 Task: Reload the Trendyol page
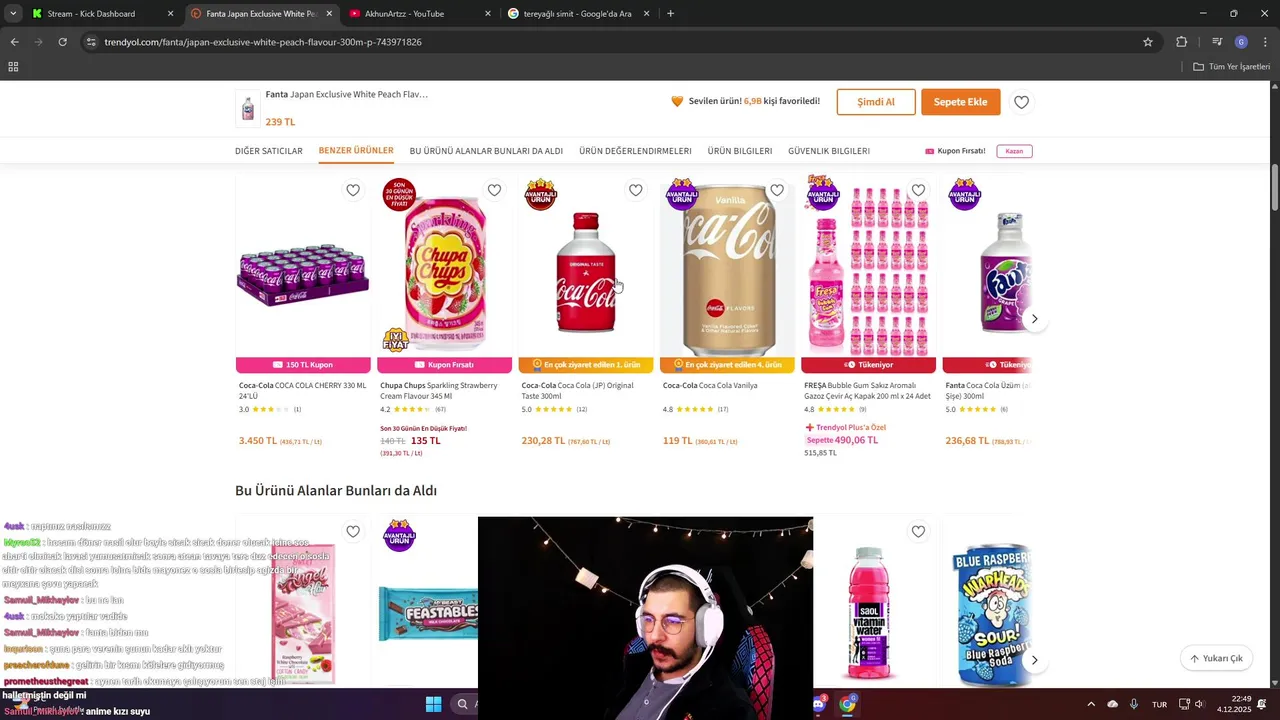pyautogui.click(x=62, y=42)
